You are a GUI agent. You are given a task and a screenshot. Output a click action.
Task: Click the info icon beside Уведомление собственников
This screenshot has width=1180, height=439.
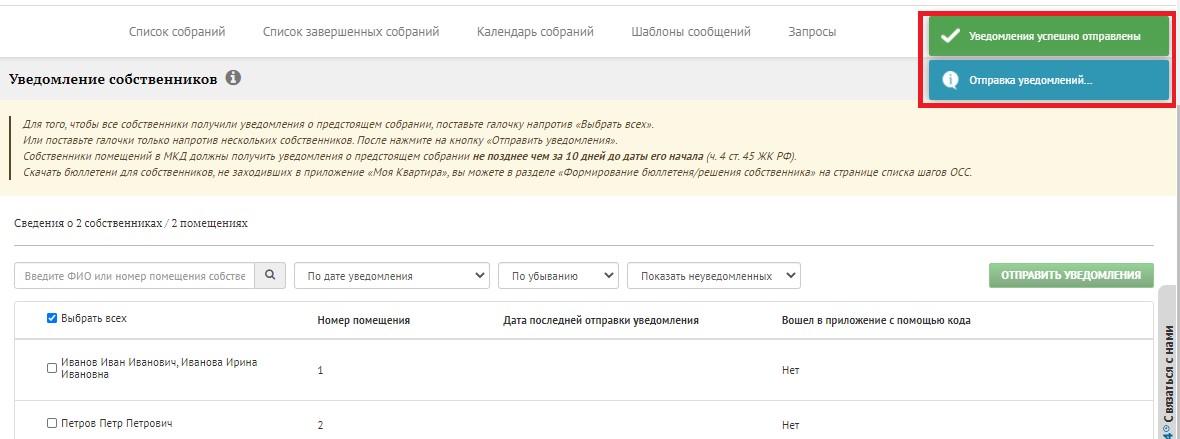(233, 78)
